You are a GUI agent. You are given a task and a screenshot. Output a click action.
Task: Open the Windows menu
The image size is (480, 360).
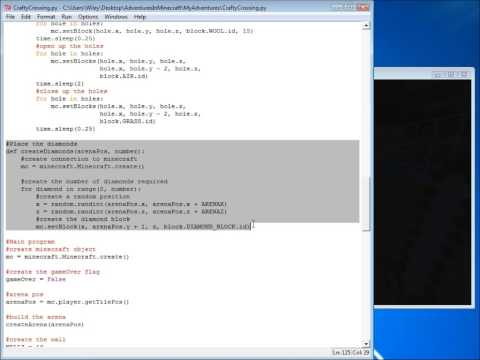(x=116, y=17)
